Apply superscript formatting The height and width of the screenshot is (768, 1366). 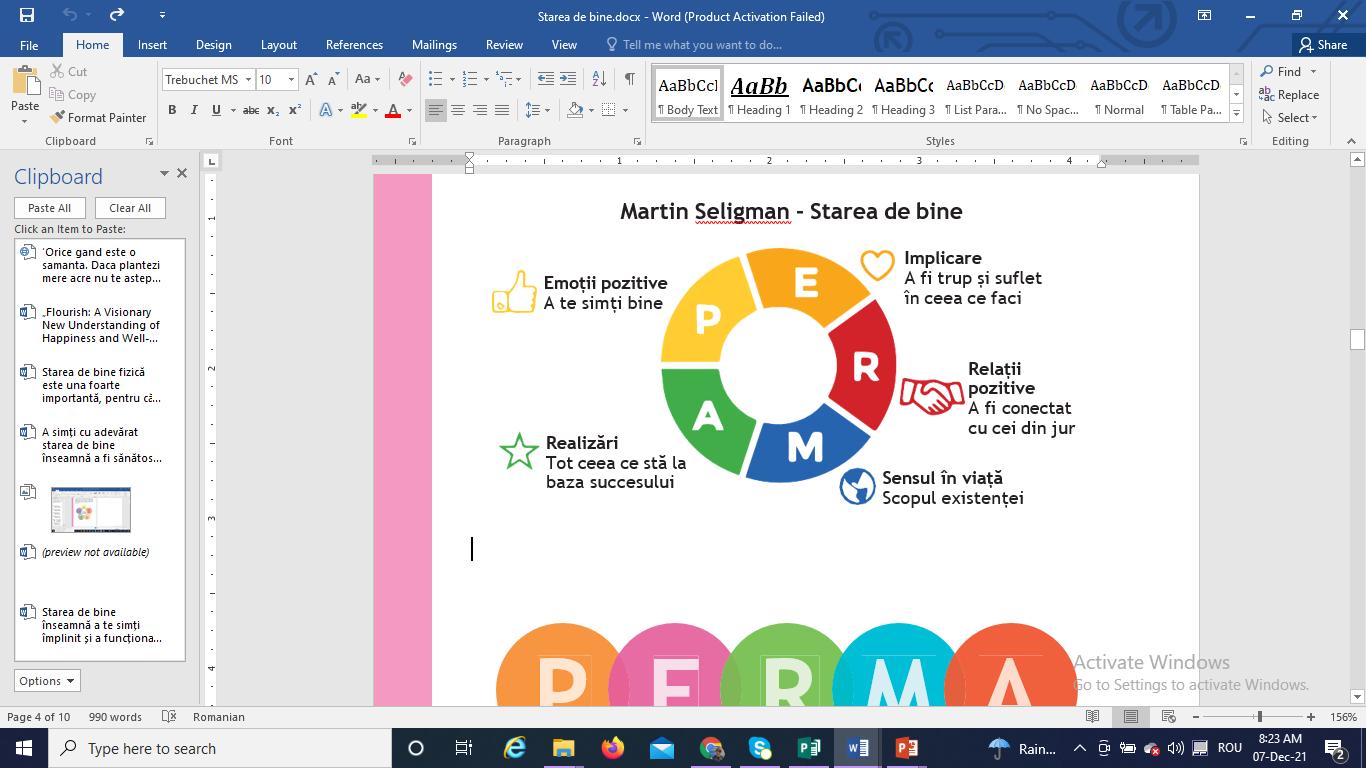pos(295,110)
